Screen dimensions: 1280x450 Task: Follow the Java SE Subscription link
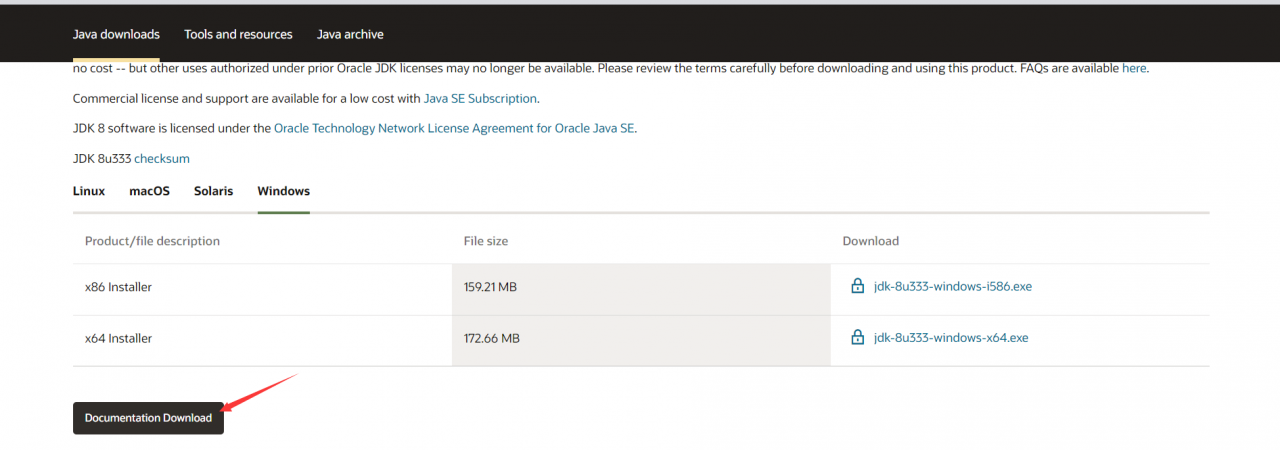click(x=481, y=99)
